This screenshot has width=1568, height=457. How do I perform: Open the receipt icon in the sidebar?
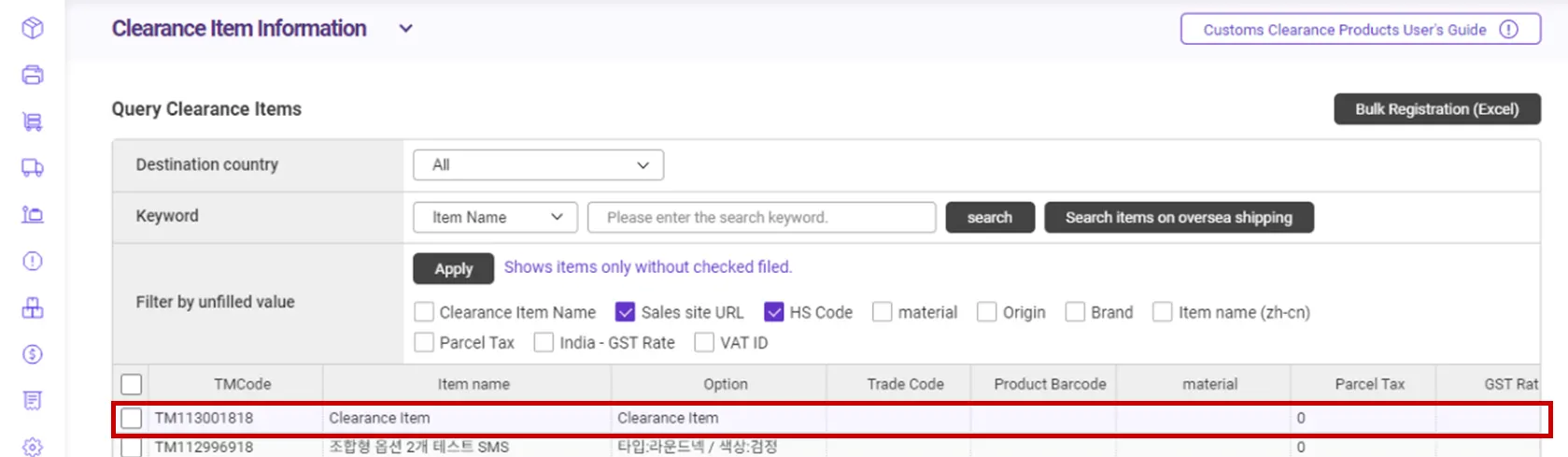(33, 401)
